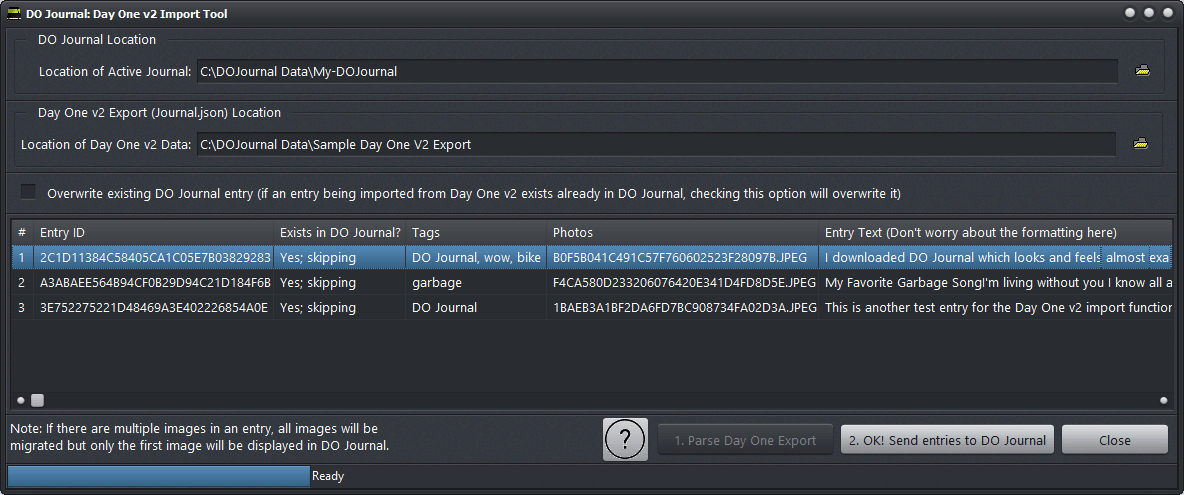Enable Overwrite existing DO Journal entry checkbox

[28, 192]
